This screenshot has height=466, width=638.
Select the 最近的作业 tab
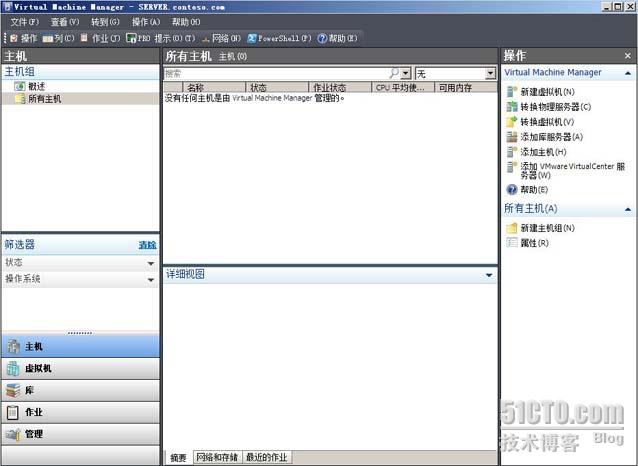[267, 457]
